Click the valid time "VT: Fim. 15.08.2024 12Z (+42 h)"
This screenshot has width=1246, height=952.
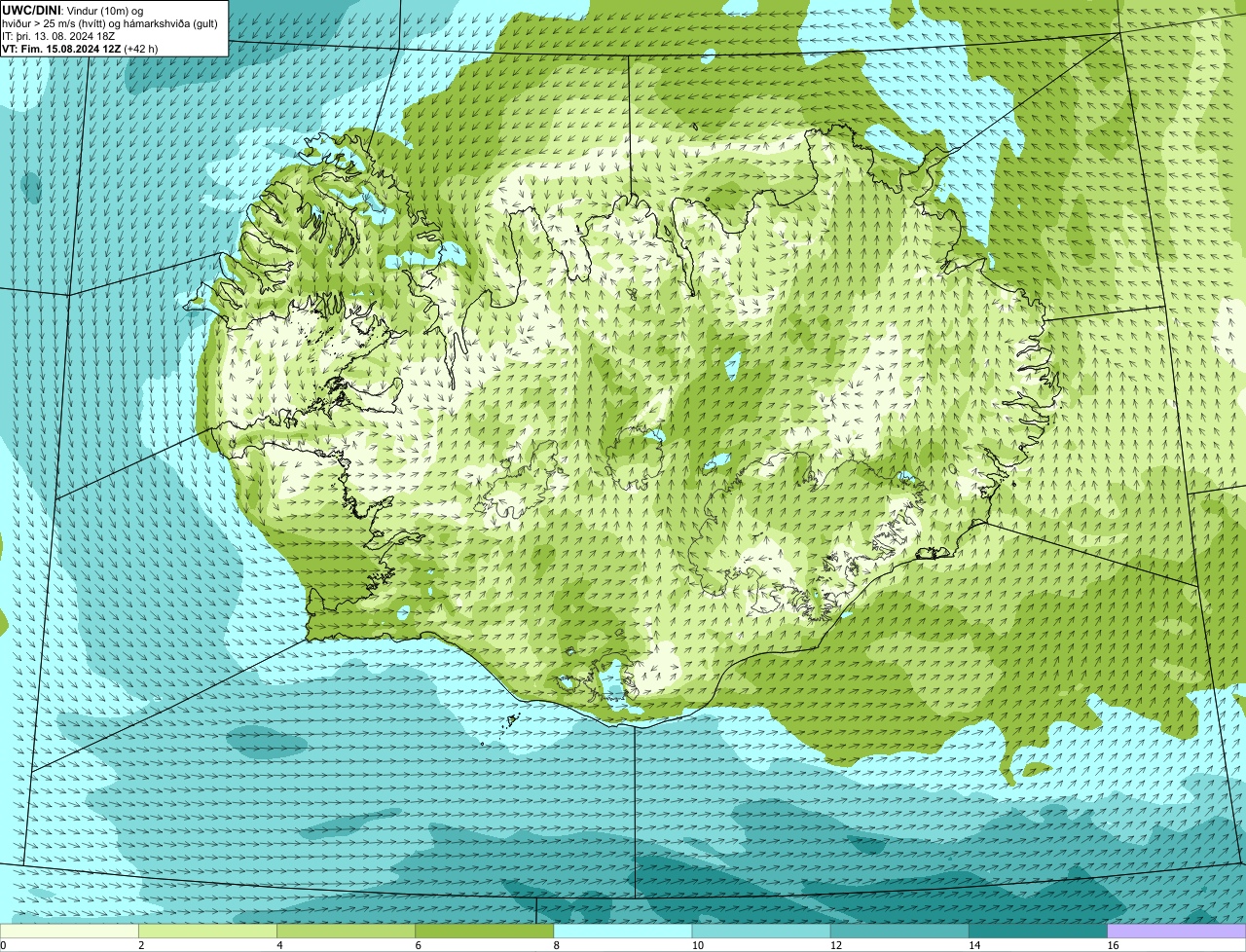click(x=80, y=48)
